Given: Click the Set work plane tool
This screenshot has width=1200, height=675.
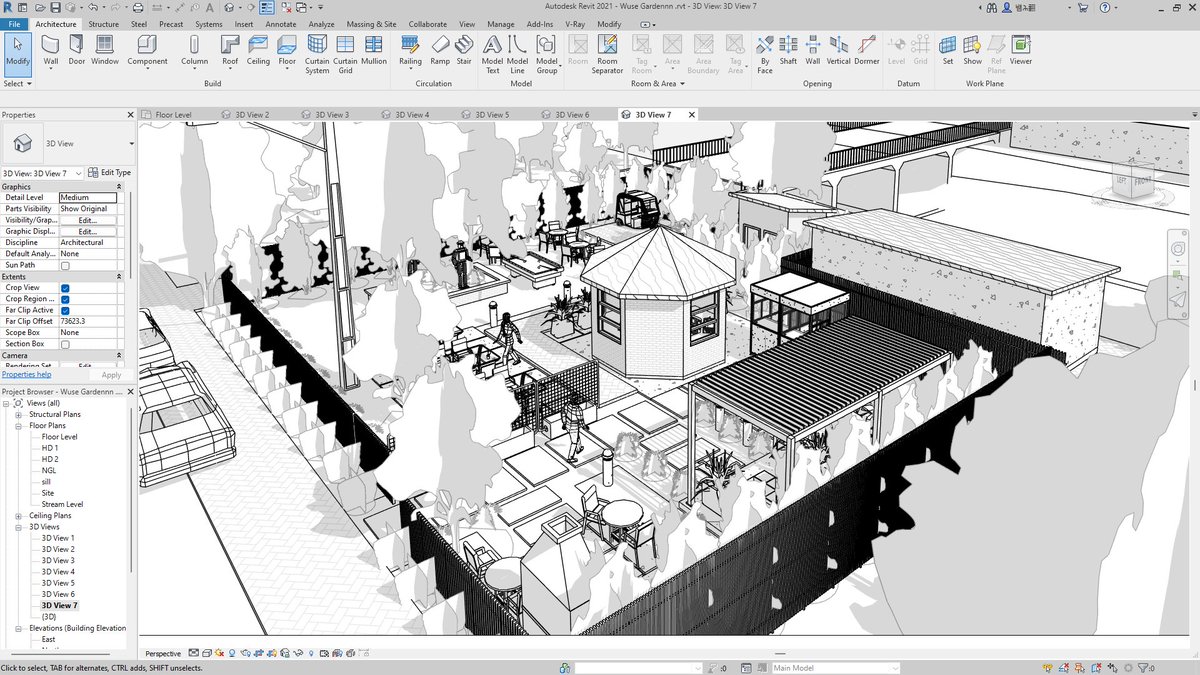Looking at the screenshot, I should pyautogui.click(x=947, y=52).
